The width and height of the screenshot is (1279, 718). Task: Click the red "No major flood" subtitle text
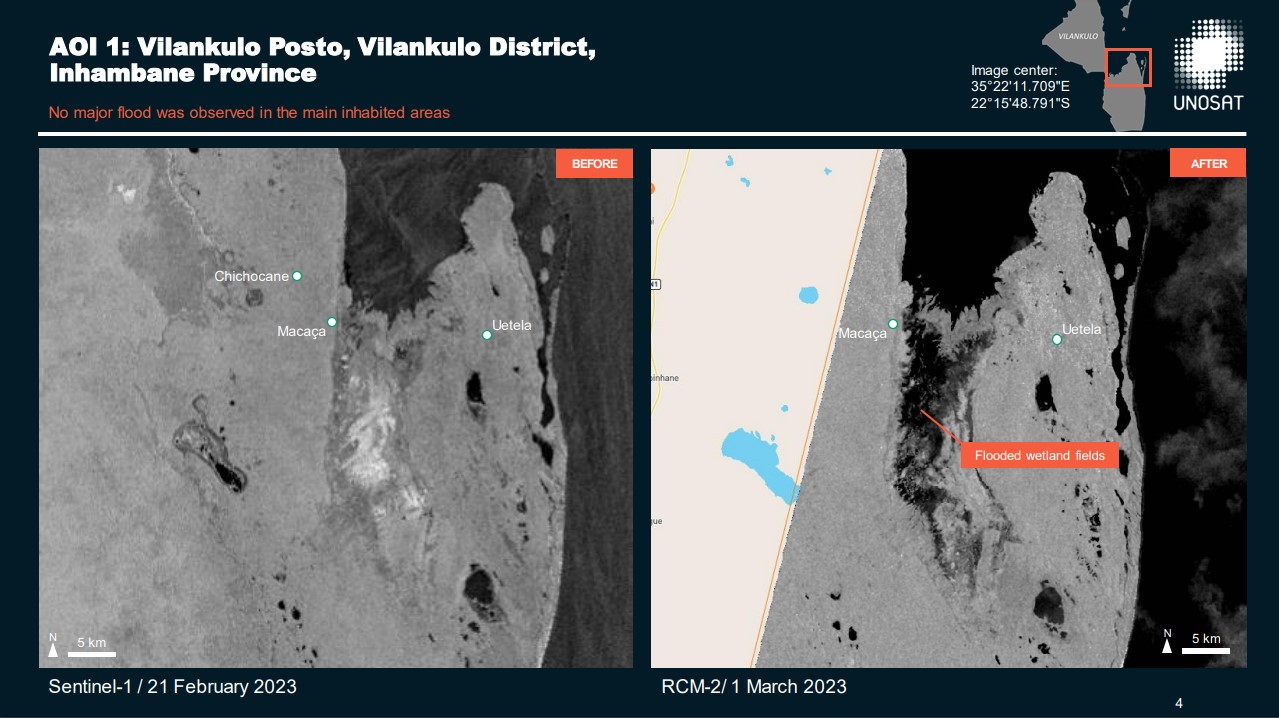pos(249,112)
